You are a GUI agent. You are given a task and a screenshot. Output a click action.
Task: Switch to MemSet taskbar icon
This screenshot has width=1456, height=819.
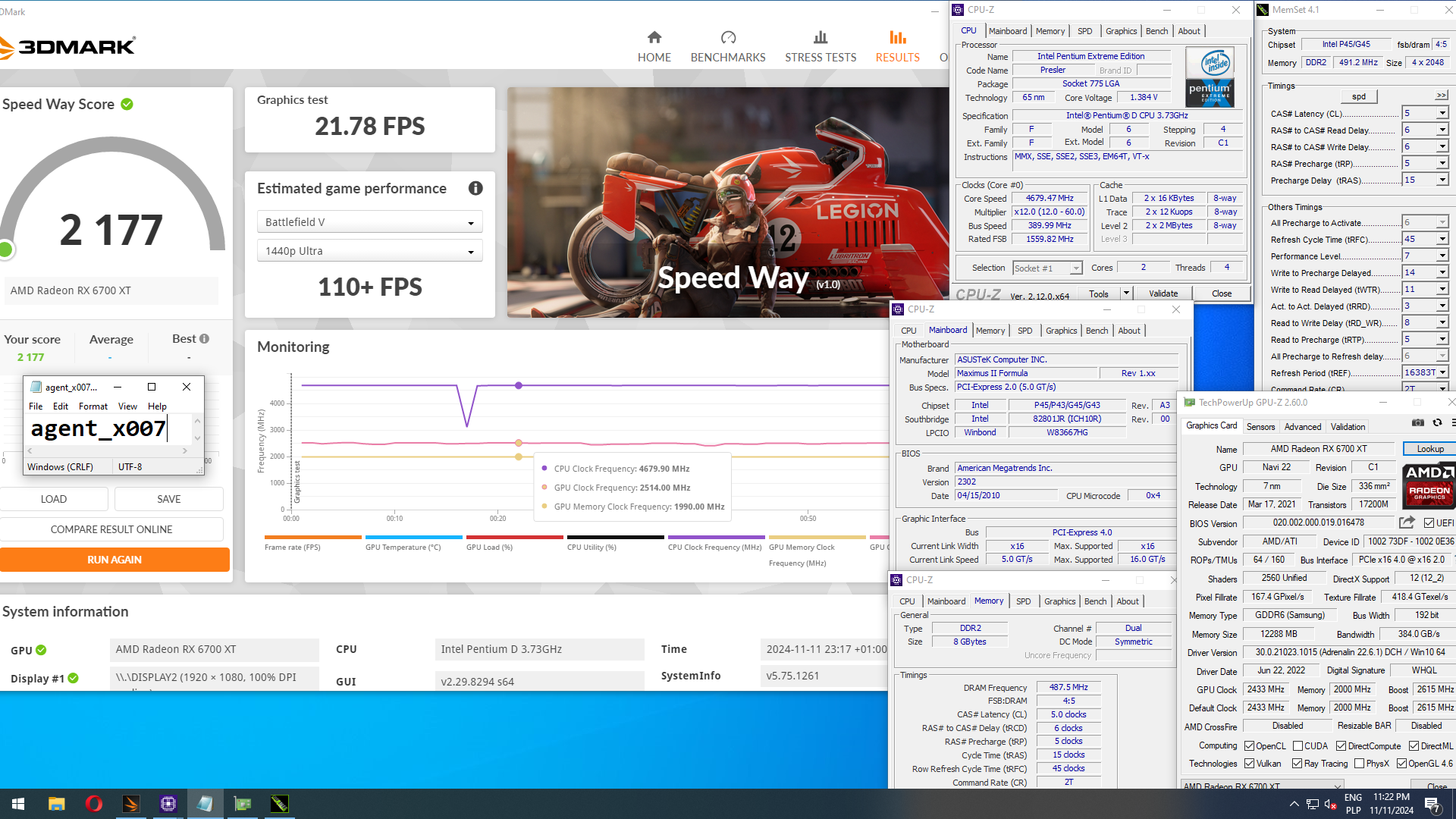280,804
